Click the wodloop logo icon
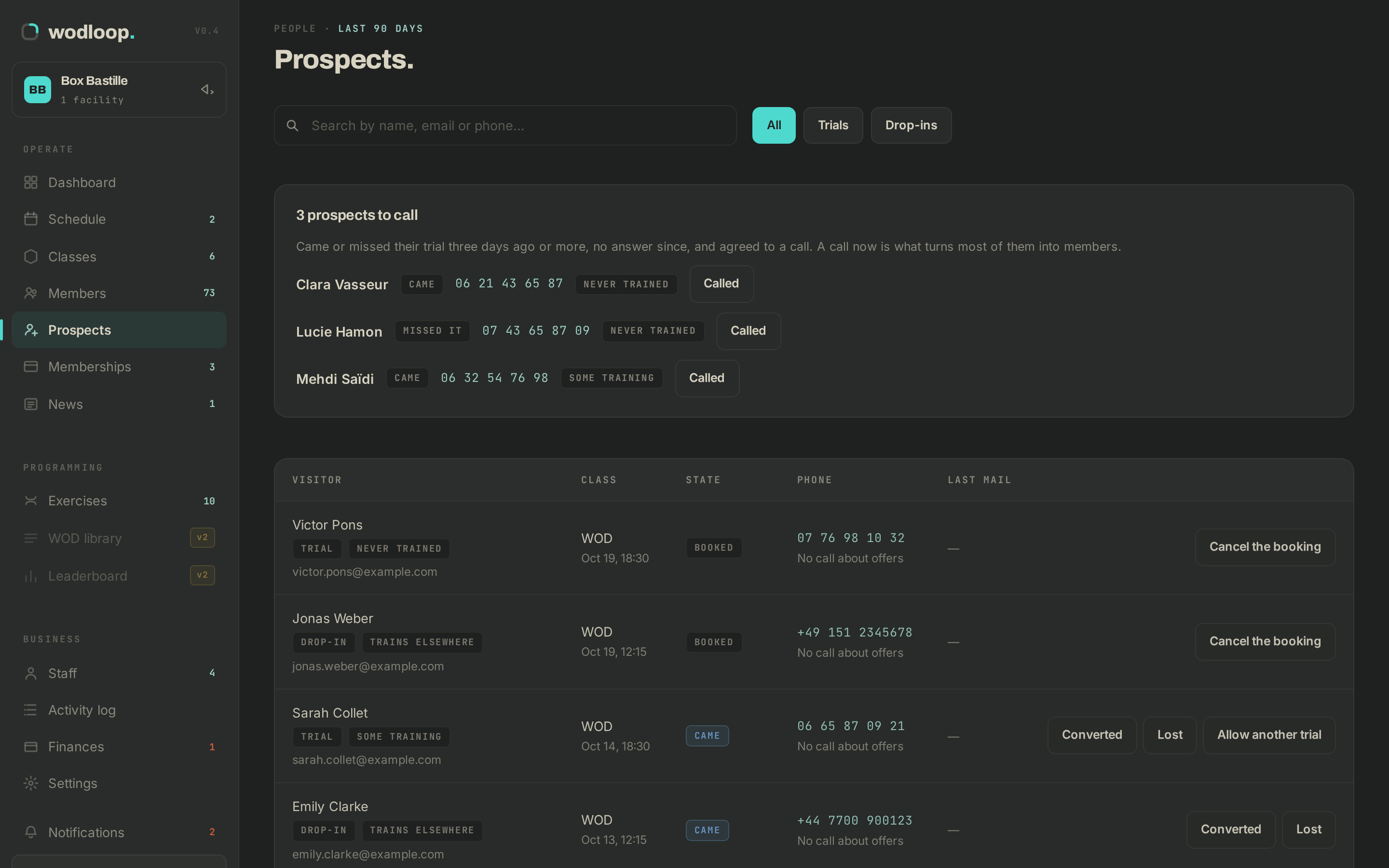The image size is (1389, 868). [x=30, y=31]
